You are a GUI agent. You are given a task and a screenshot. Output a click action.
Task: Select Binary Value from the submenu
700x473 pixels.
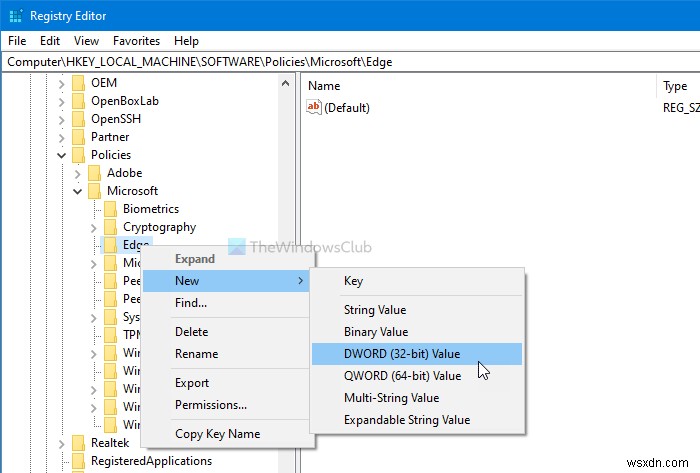pyautogui.click(x=417, y=332)
